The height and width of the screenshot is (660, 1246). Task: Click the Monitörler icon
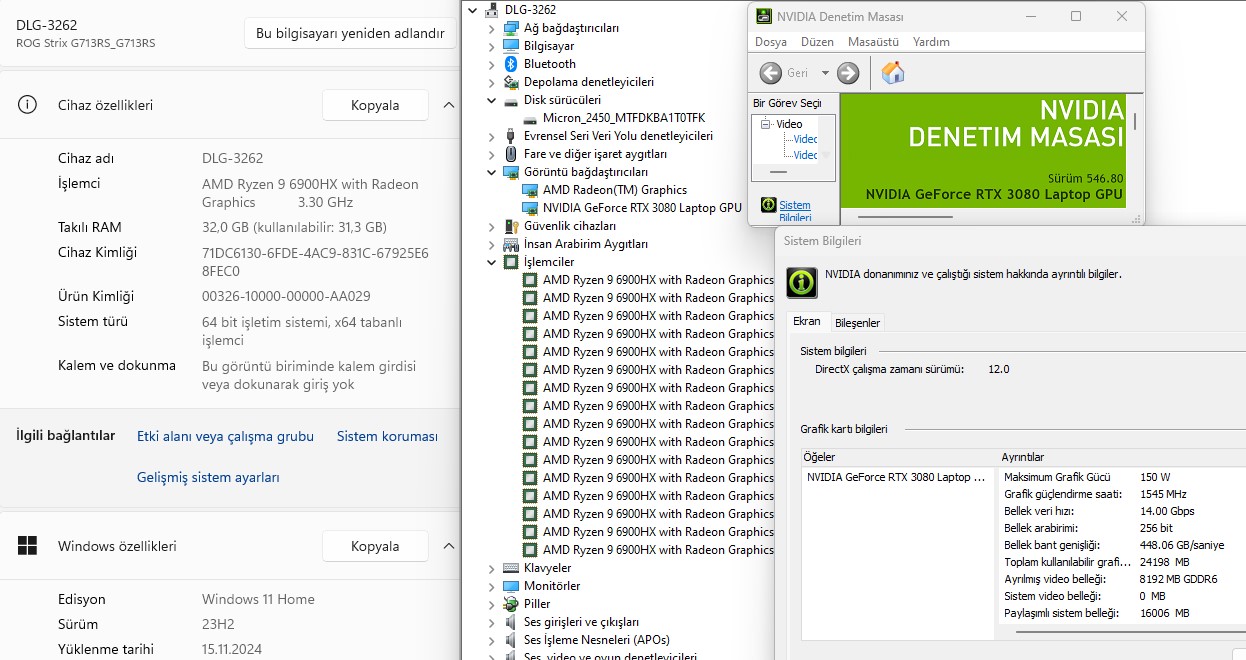coord(511,586)
